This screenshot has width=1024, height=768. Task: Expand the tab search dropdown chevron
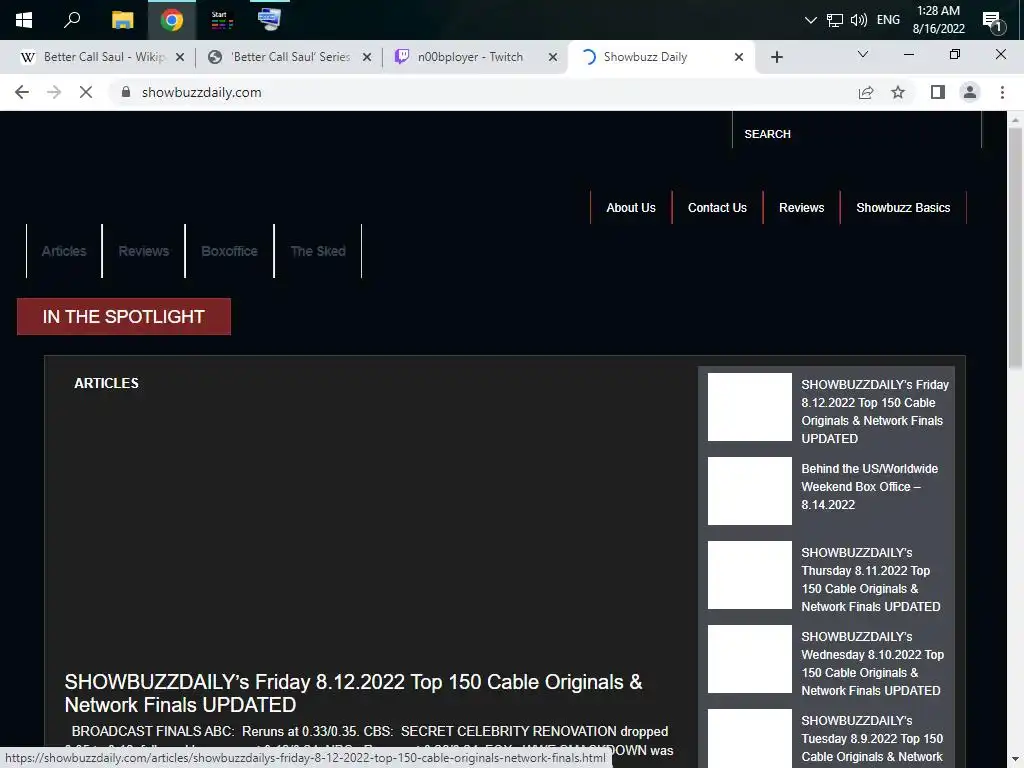click(x=863, y=54)
